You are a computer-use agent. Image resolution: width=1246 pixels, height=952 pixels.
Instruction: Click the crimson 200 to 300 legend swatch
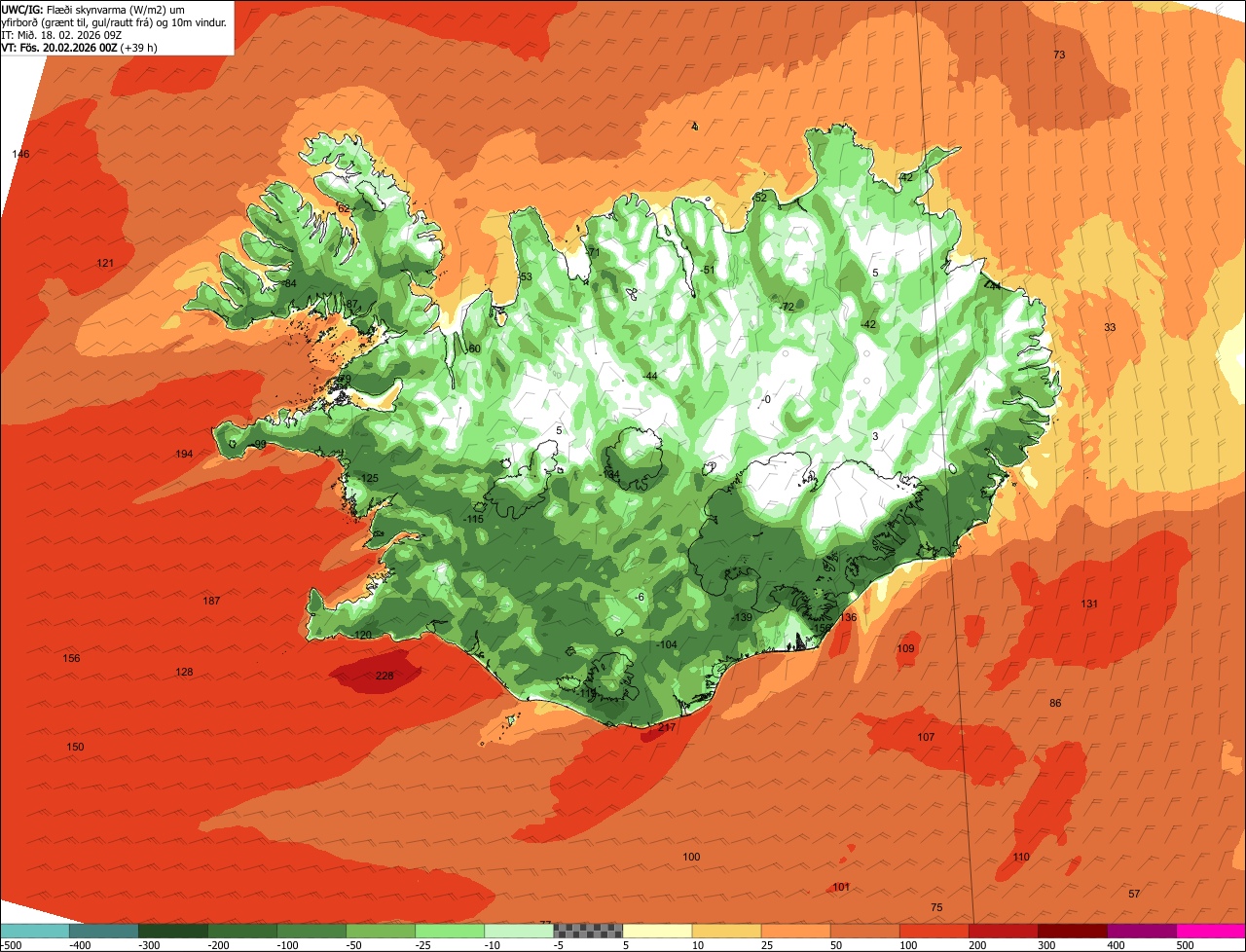1004,931
